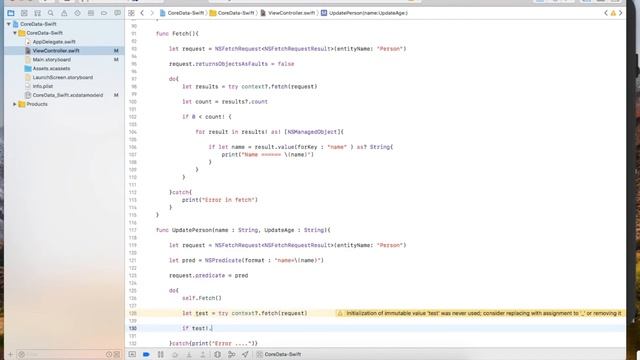
Task: Click ViewController.swift in jump bar
Action: pos(288,13)
